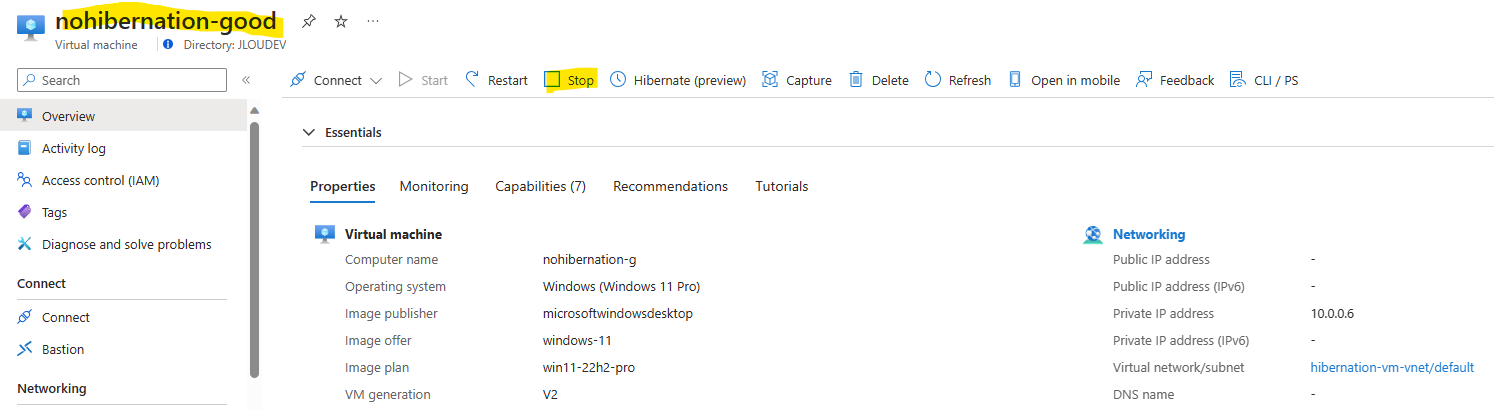Click the nohibernation-good page title
The height and width of the screenshot is (410, 1494).
tap(167, 20)
